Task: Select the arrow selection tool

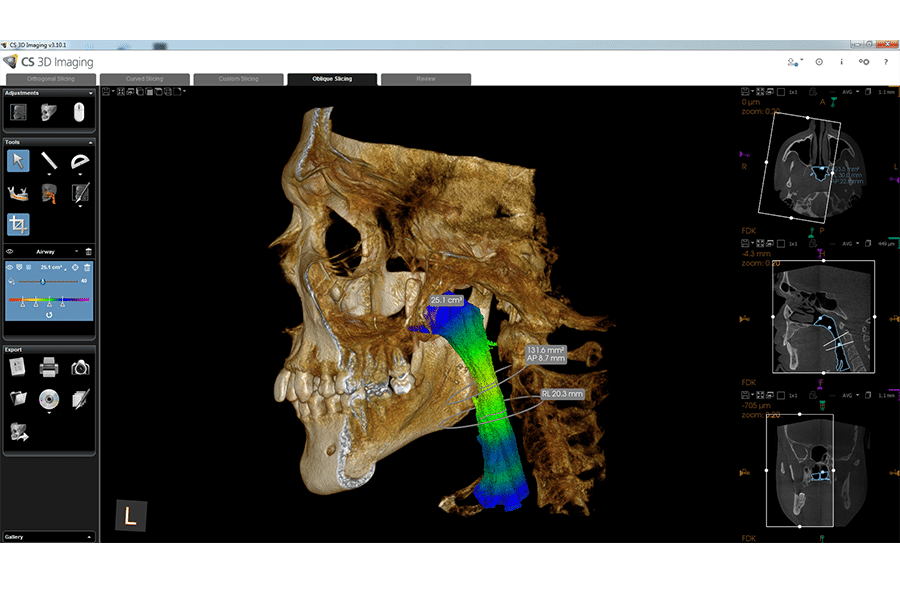Action: click(x=18, y=161)
